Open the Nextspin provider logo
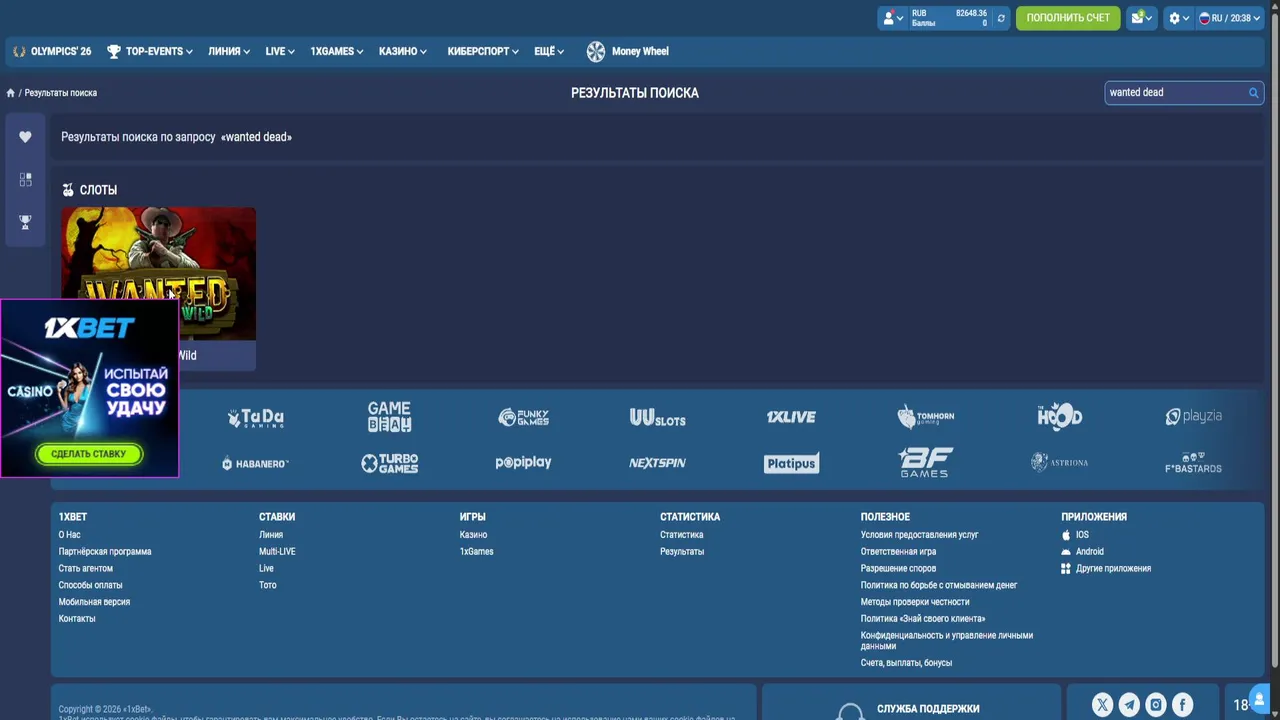 (657, 463)
